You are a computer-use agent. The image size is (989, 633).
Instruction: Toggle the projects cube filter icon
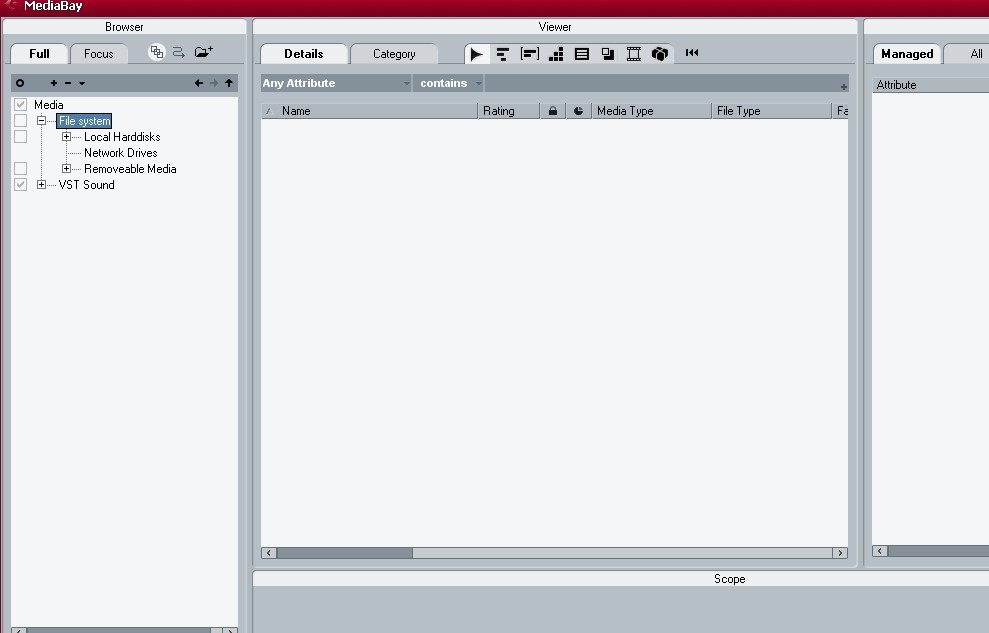click(660, 54)
